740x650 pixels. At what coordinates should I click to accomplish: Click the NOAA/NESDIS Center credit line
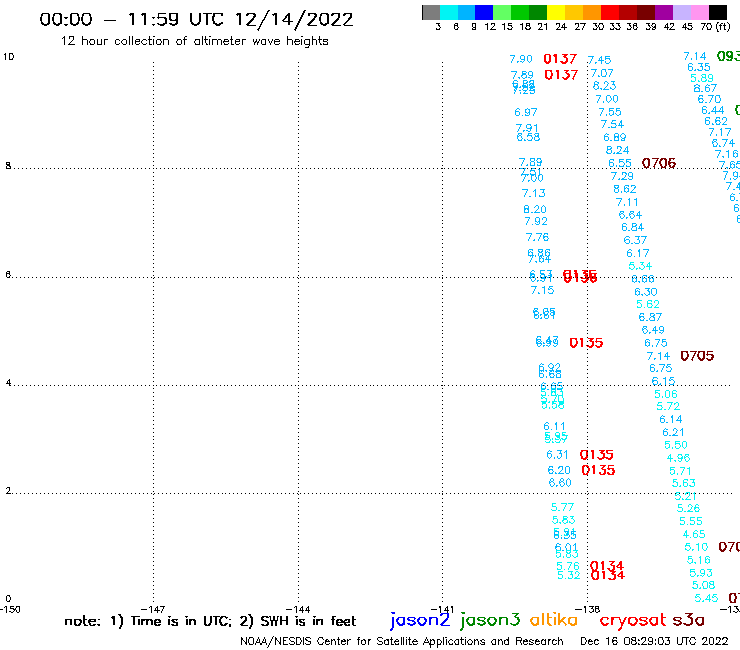pyautogui.click(x=402, y=641)
